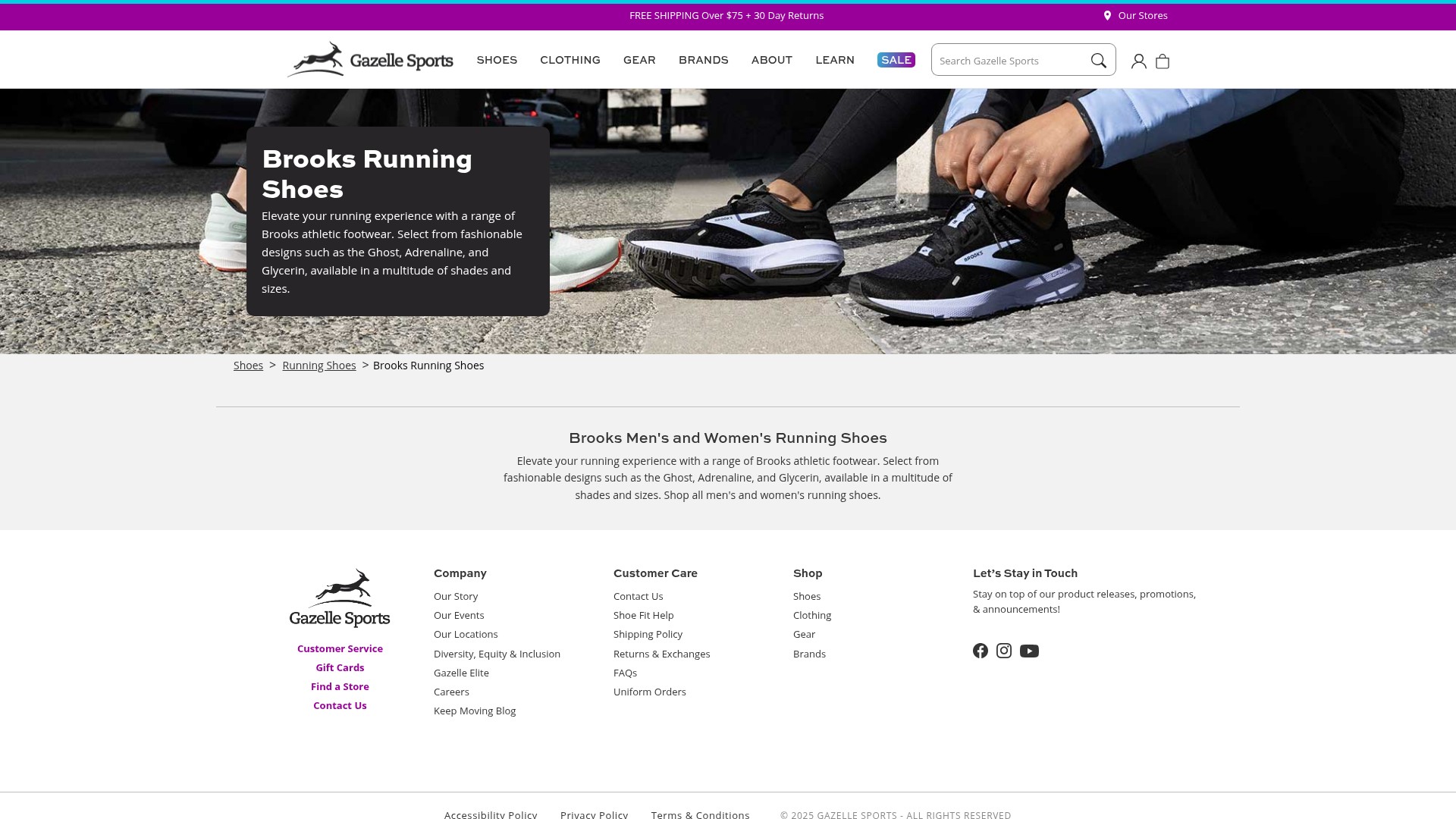
Task: Open Privacy Policy link
Action: tap(594, 814)
